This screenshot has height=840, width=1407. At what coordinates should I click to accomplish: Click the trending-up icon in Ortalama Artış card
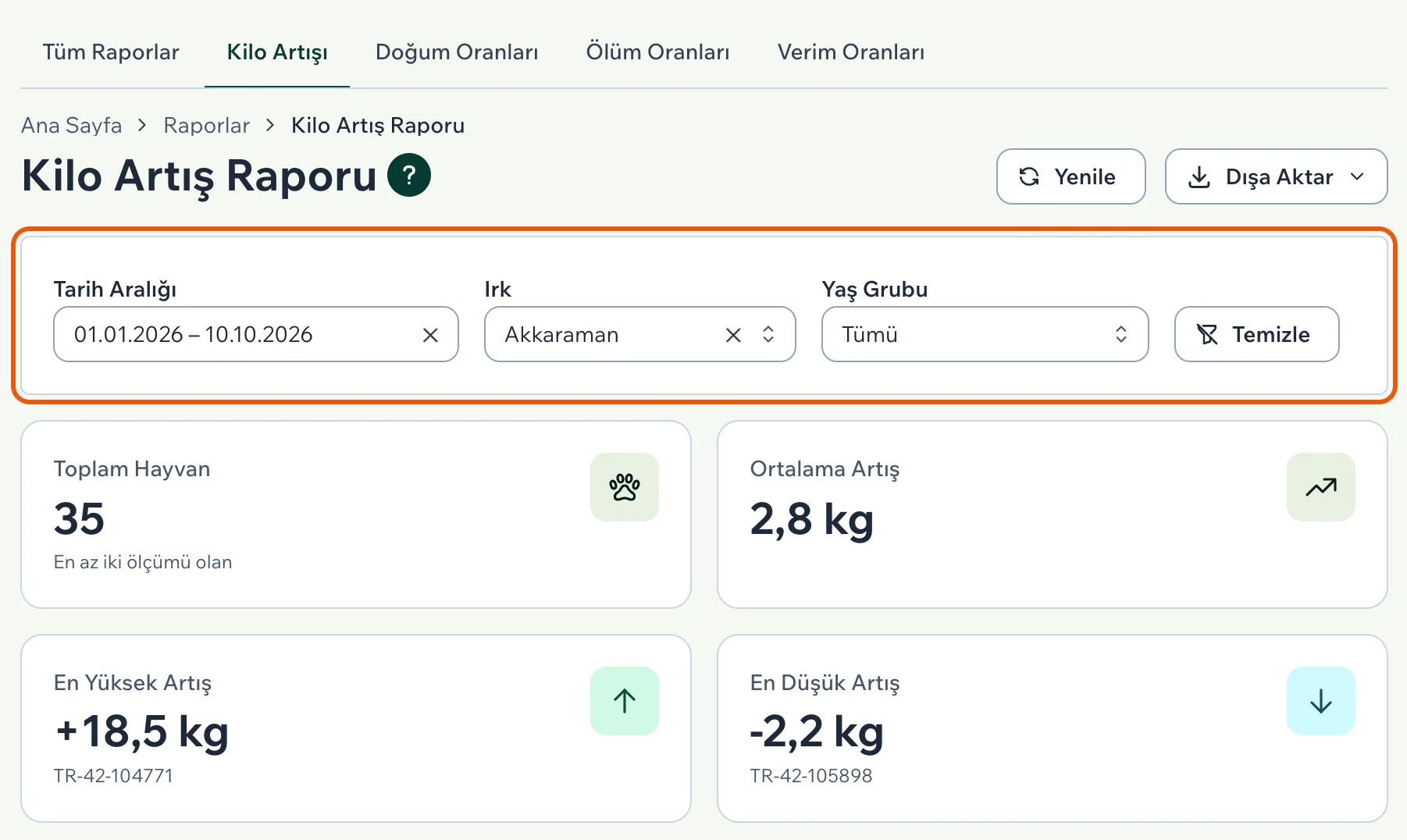(1321, 487)
